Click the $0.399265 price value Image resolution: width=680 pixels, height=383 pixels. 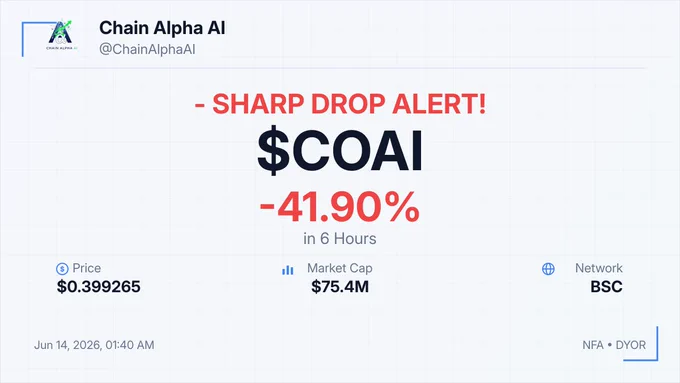98,287
